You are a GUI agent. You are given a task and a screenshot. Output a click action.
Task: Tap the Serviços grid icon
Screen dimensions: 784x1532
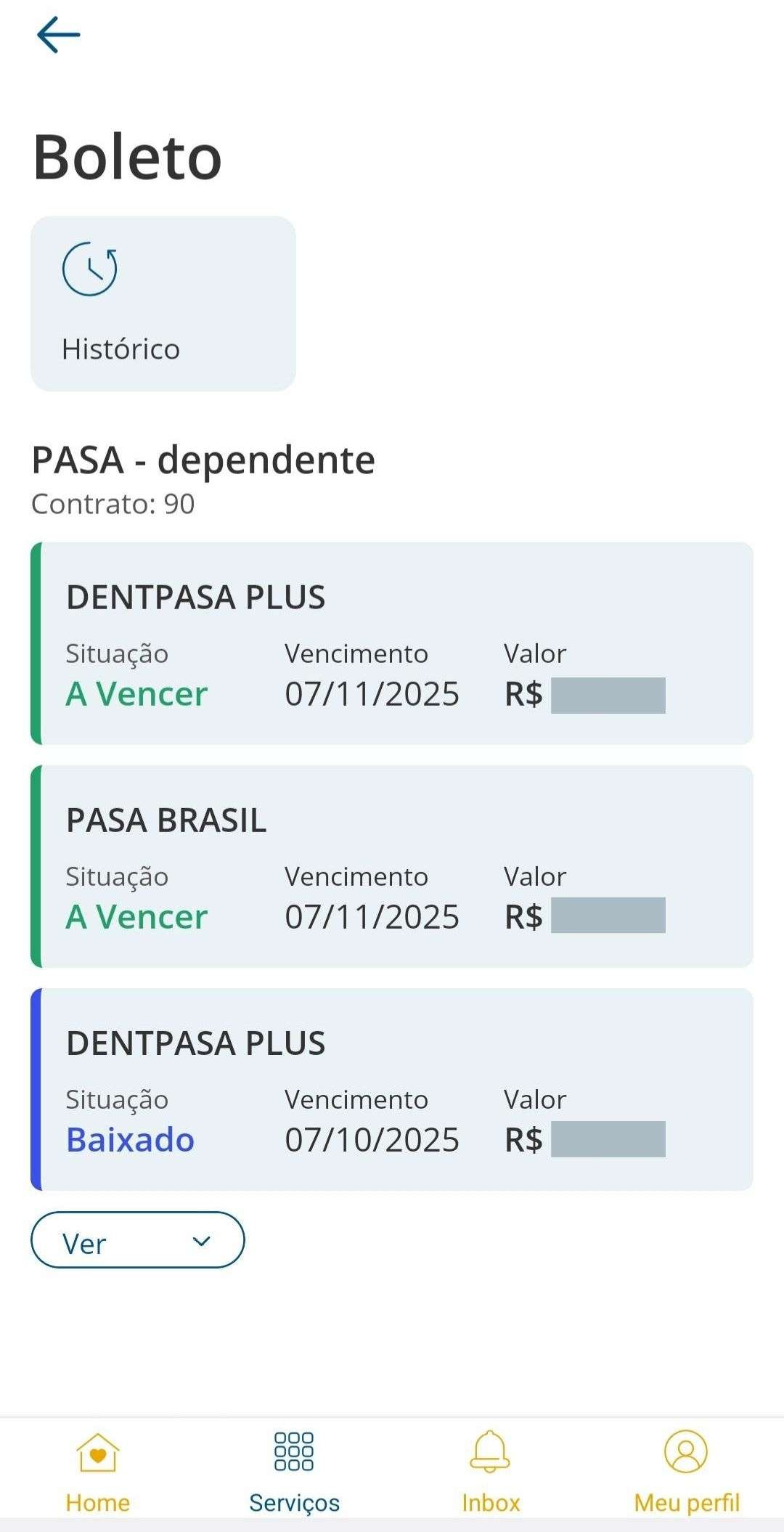pyautogui.click(x=294, y=1452)
